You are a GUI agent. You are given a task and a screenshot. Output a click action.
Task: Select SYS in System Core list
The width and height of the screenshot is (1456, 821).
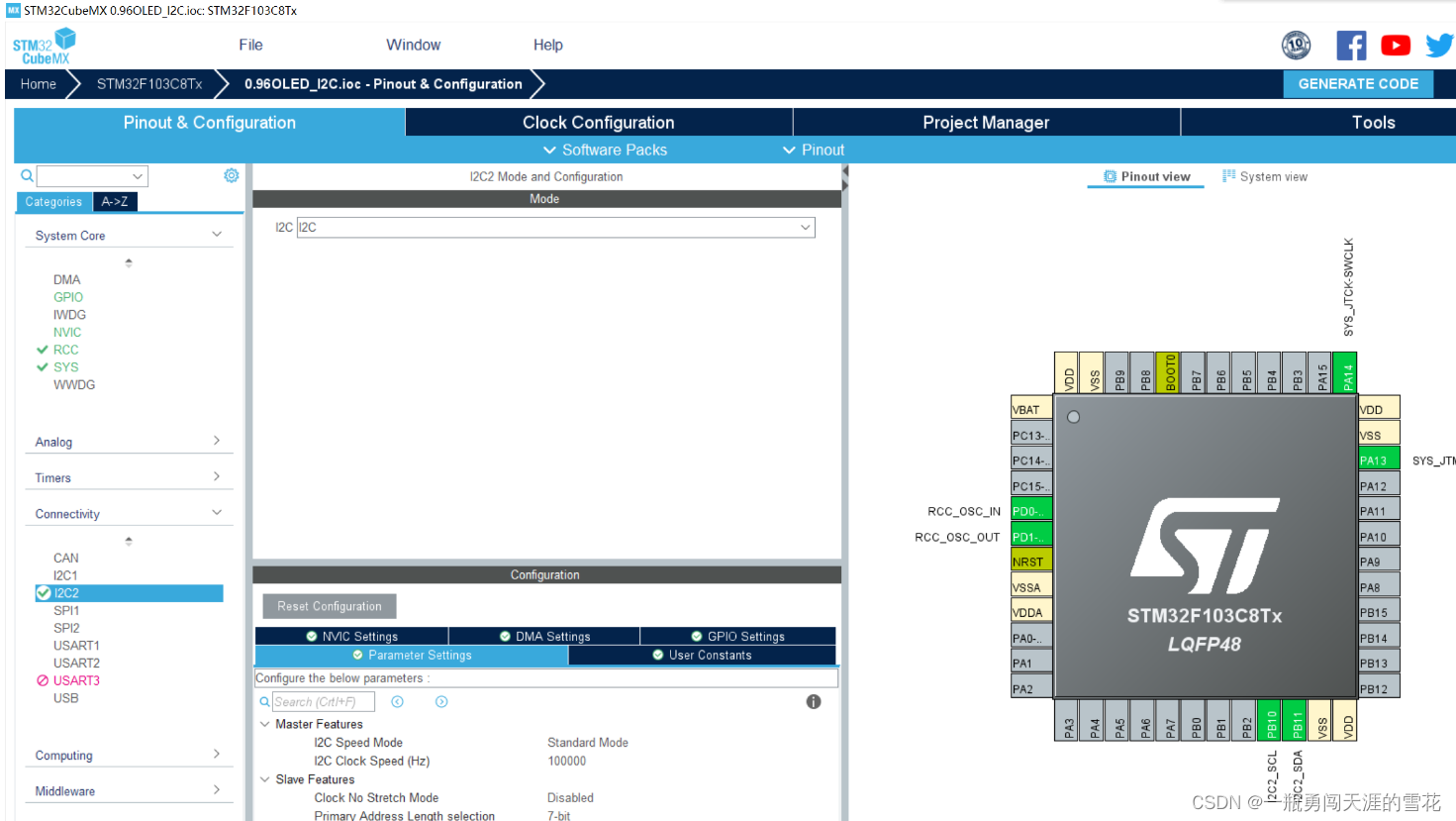(x=65, y=367)
